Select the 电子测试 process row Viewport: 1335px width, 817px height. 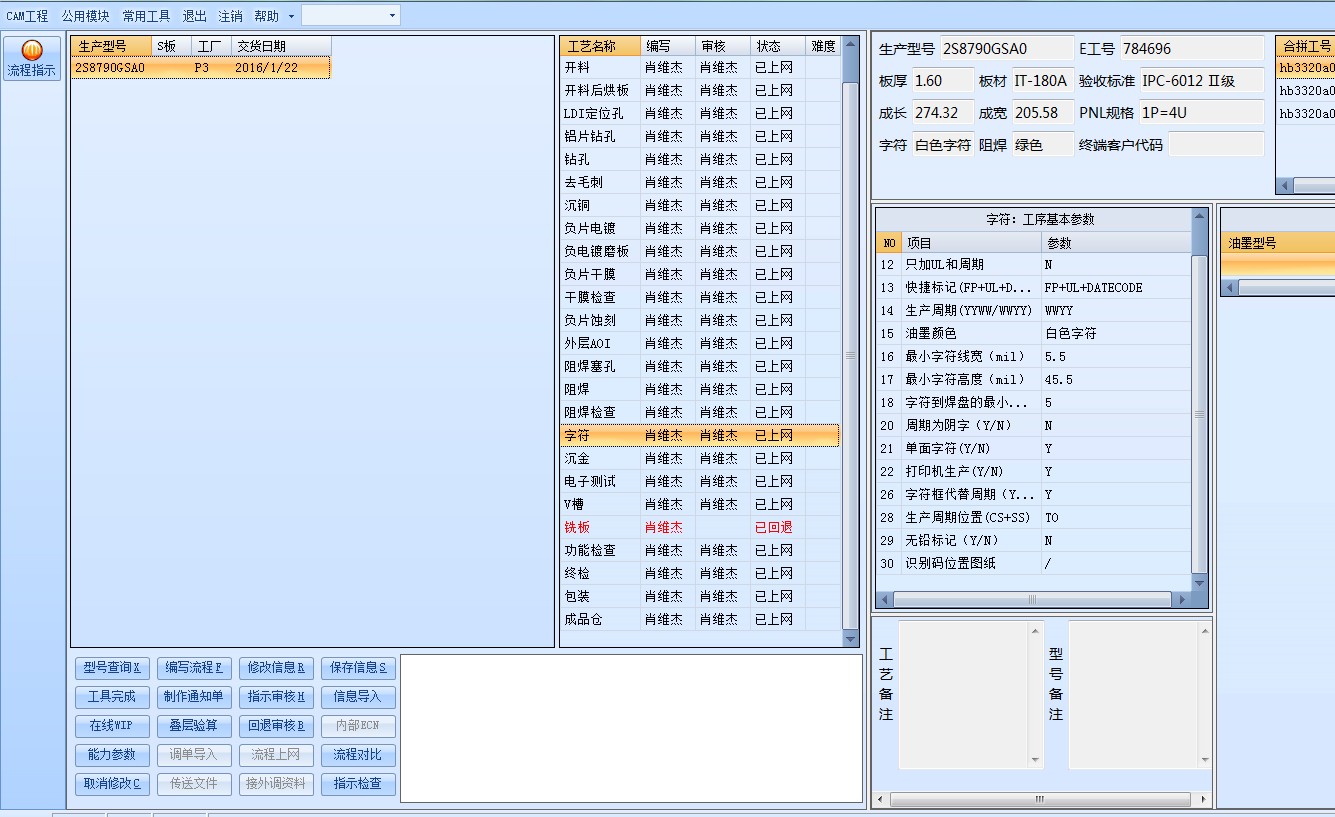(x=700, y=481)
